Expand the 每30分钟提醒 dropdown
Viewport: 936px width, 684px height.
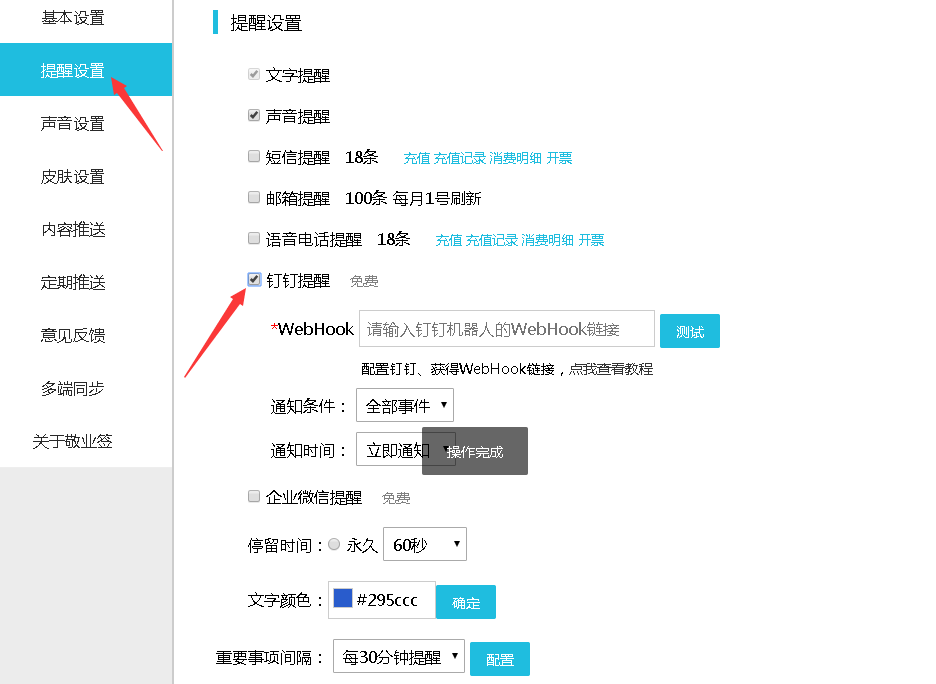point(399,657)
